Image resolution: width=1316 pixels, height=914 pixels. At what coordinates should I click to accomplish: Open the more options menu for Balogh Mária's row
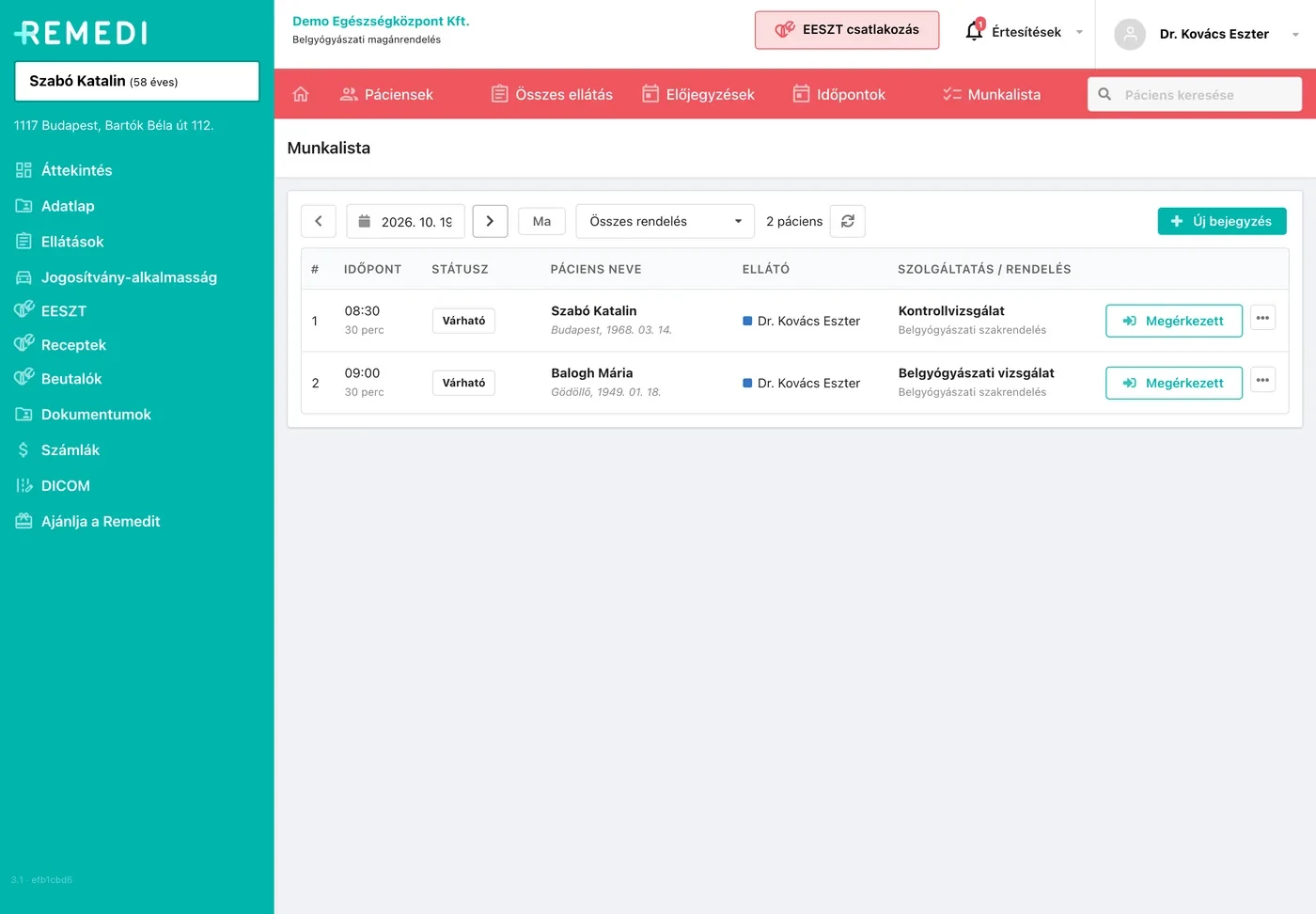(1262, 380)
